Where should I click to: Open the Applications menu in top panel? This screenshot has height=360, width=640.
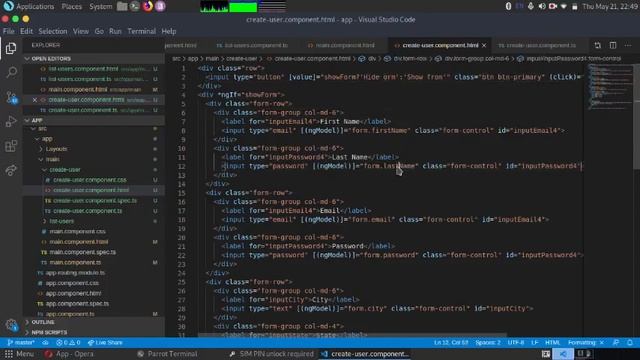(35, 6)
